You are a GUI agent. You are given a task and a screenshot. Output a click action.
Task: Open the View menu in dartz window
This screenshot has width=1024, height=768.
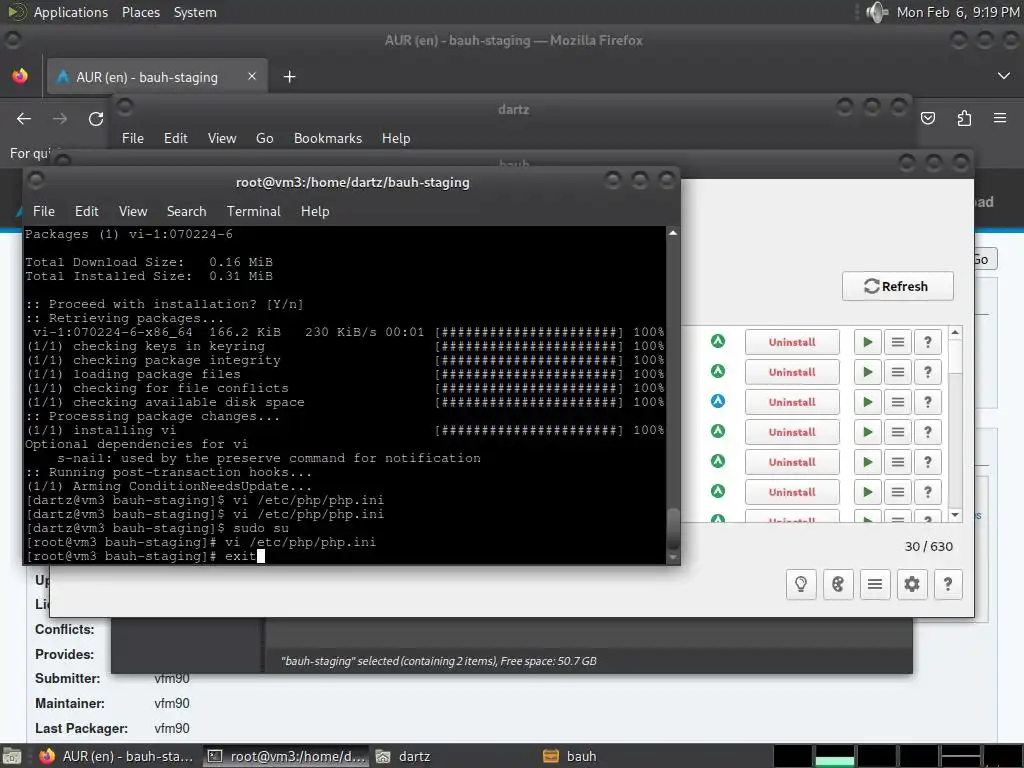click(x=221, y=138)
